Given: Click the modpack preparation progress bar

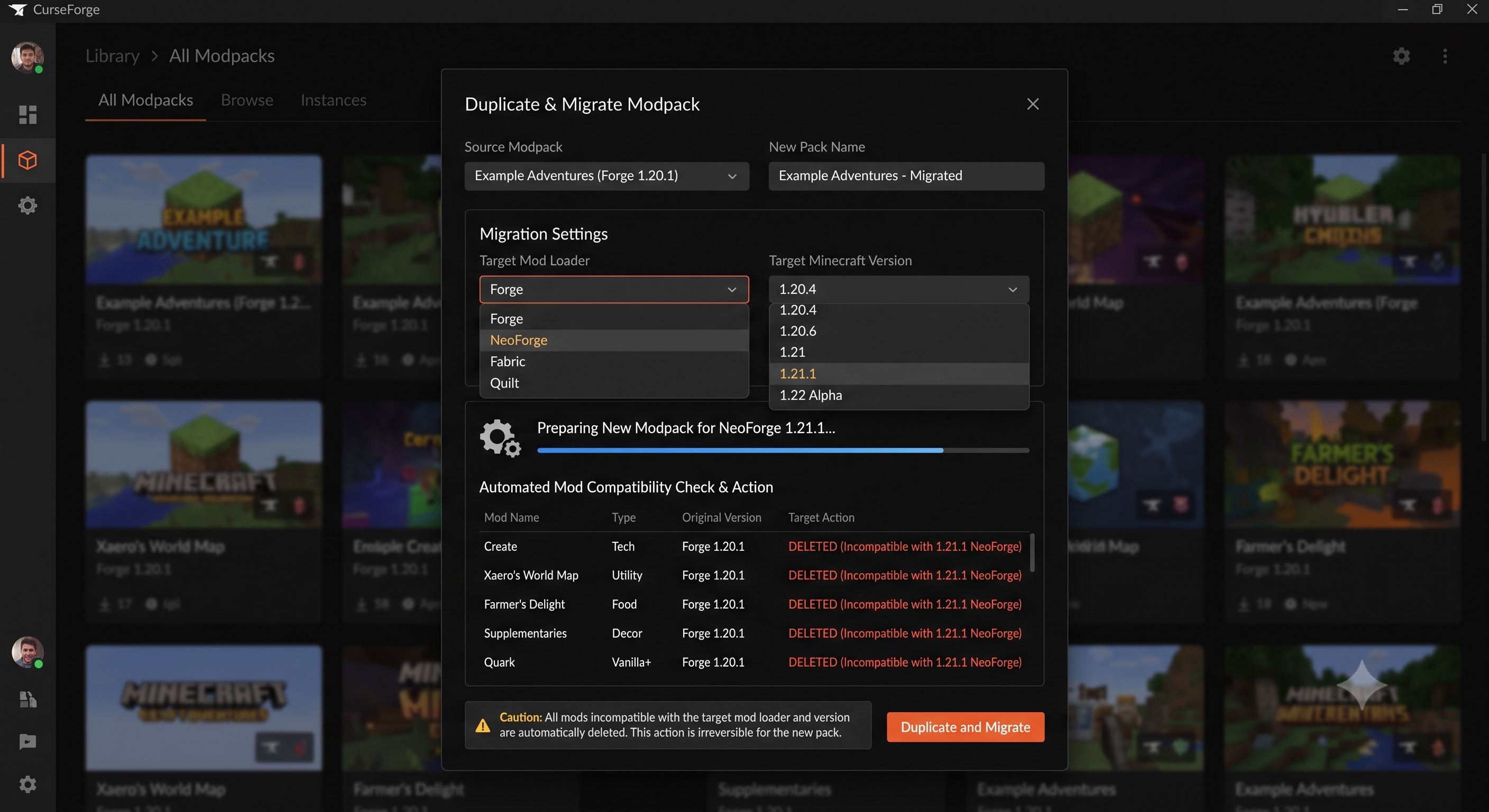Looking at the screenshot, I should pyautogui.click(x=783, y=450).
